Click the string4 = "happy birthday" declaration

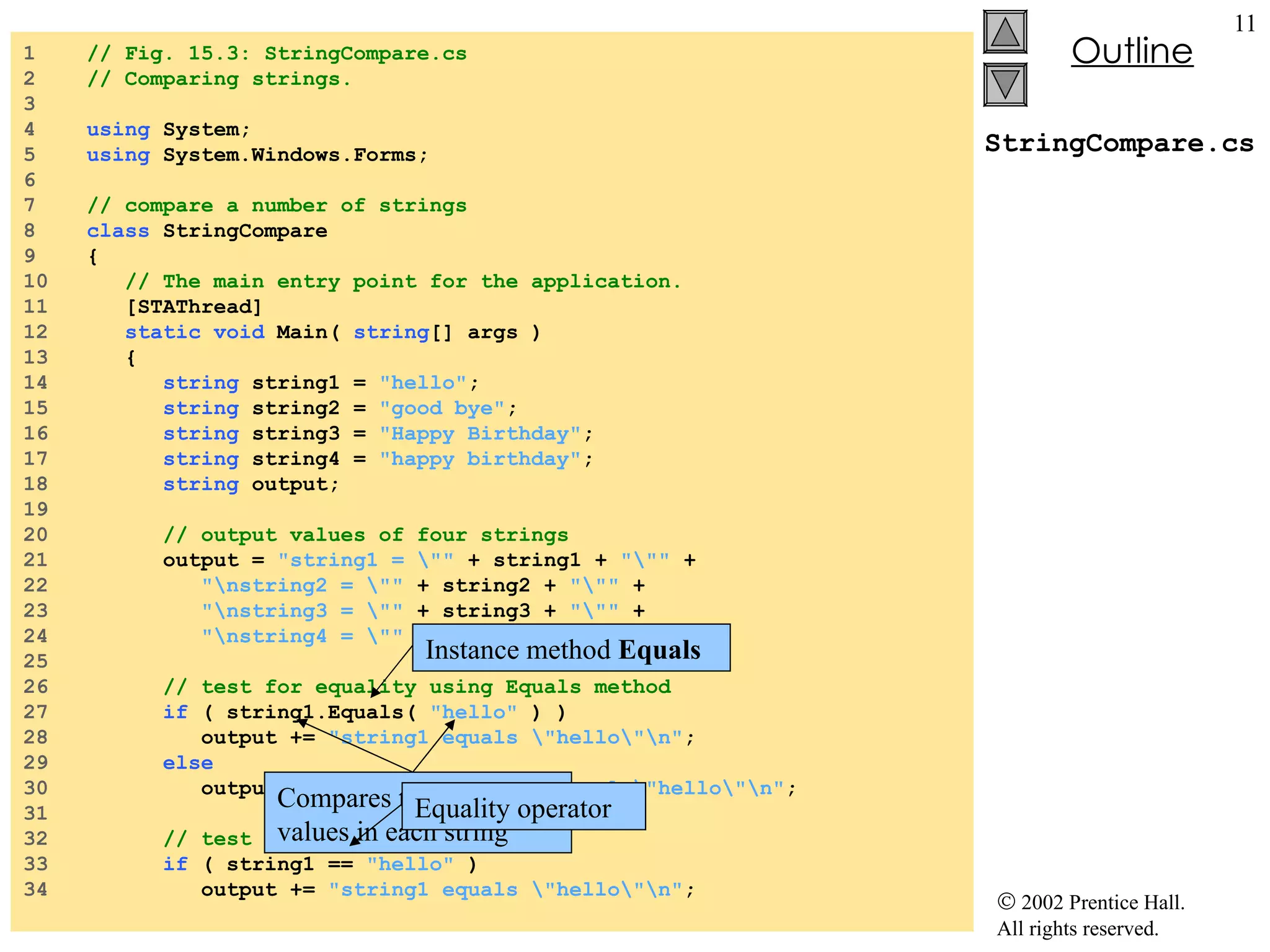pyautogui.click(x=378, y=459)
